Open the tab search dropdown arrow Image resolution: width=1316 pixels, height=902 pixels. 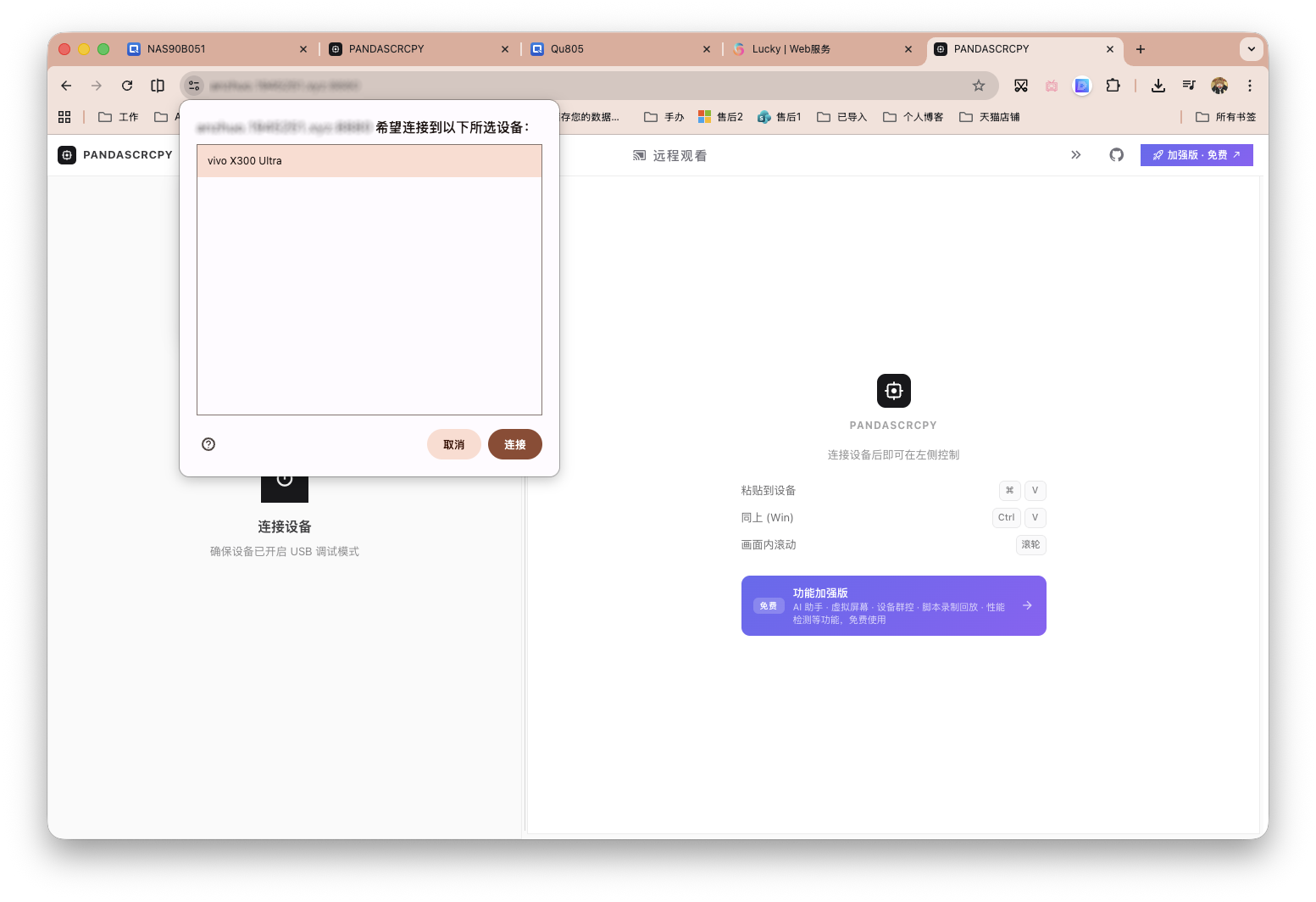coord(1251,49)
